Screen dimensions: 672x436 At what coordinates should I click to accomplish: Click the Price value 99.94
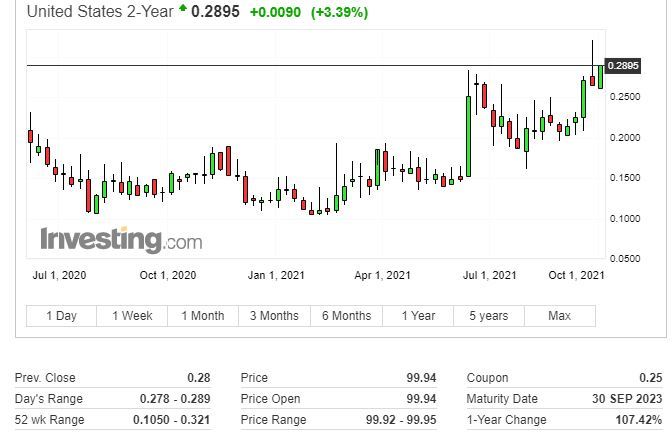tap(421, 378)
